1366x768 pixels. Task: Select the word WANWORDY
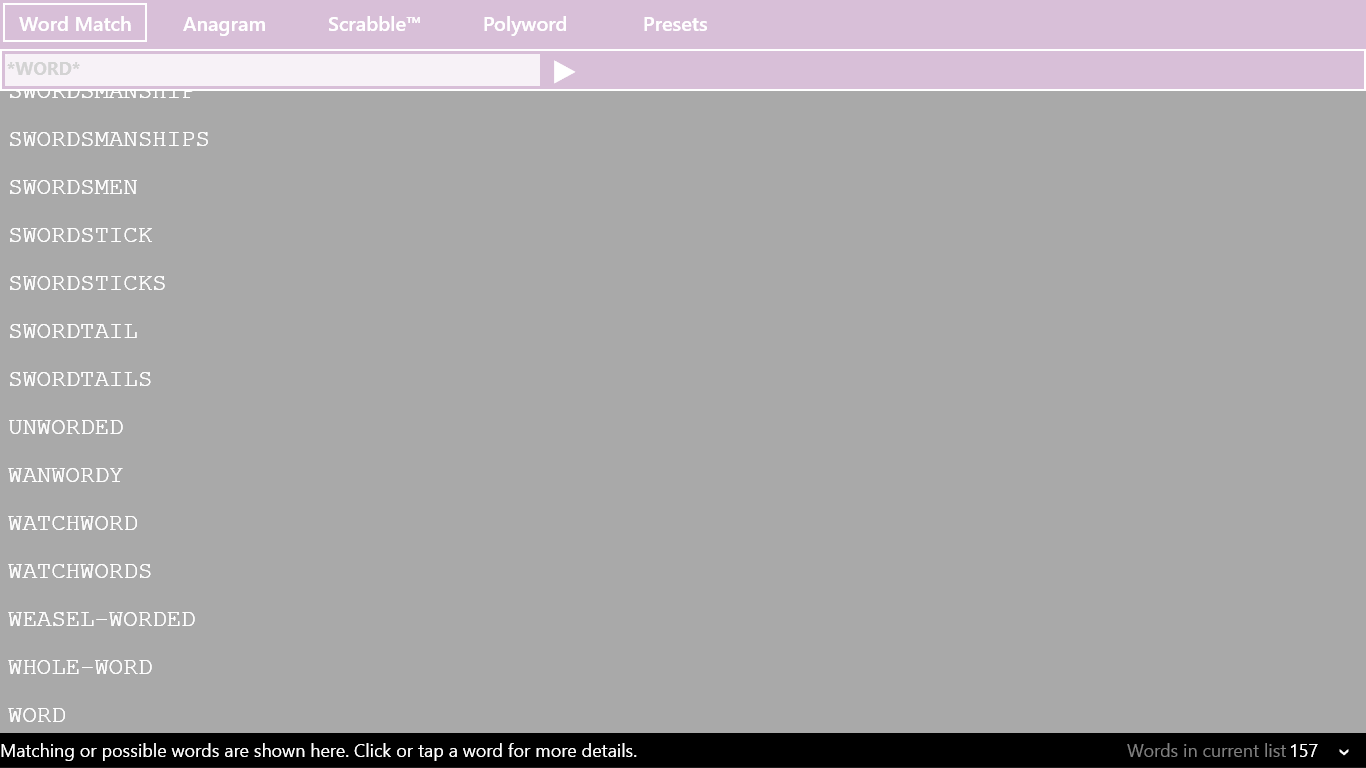[66, 475]
